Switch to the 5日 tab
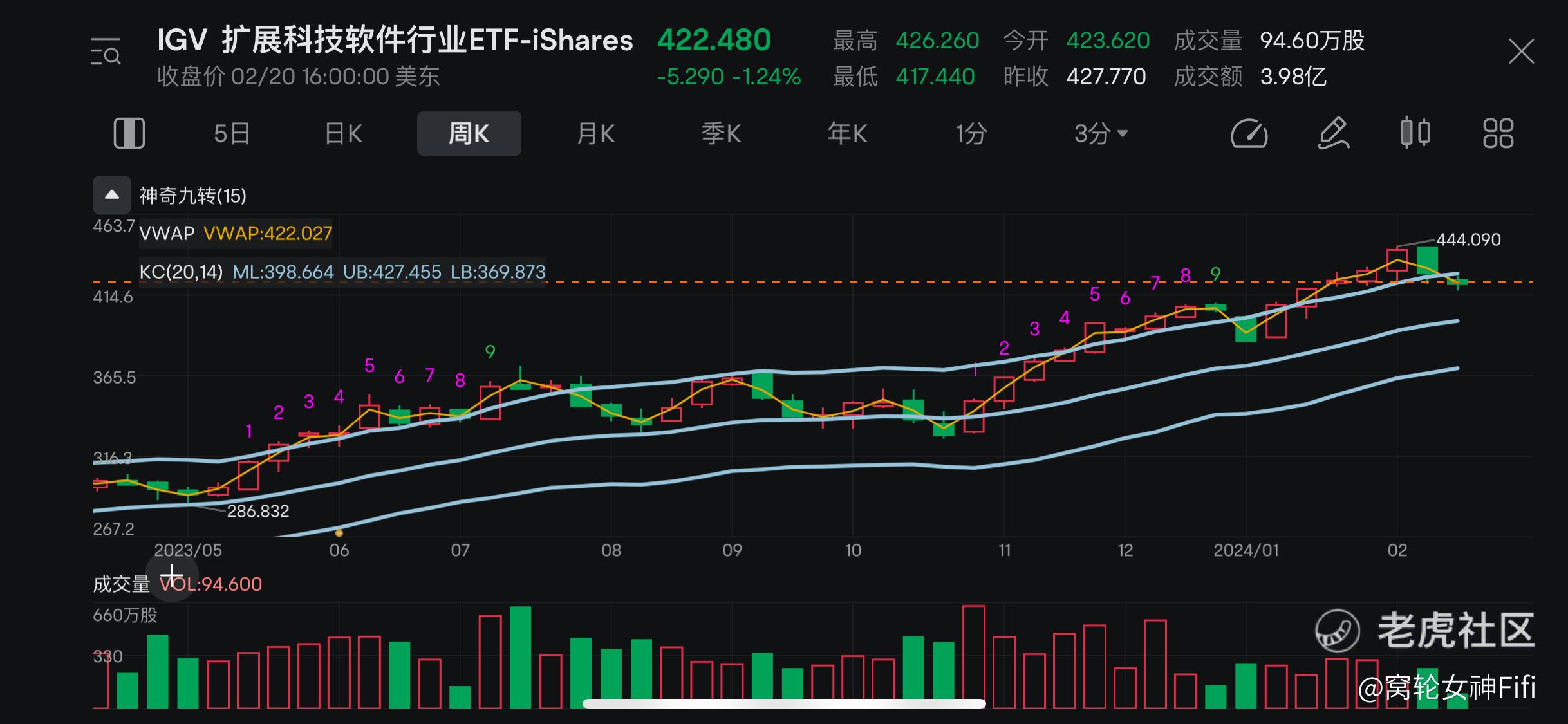This screenshot has height=724, width=1568. coord(232,134)
